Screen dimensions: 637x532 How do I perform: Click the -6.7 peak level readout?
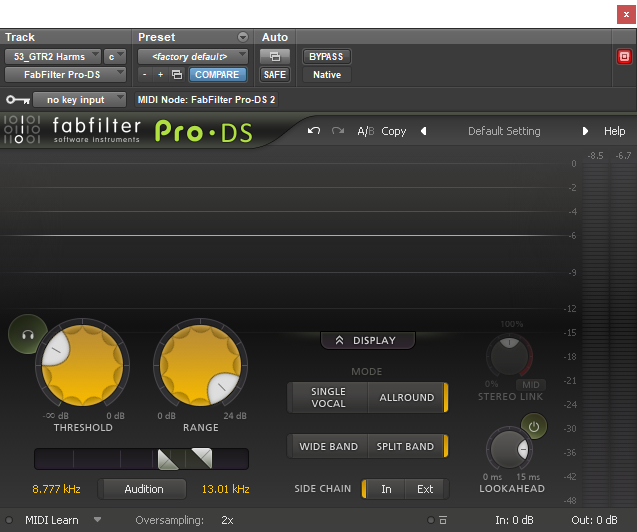pyautogui.click(x=623, y=156)
